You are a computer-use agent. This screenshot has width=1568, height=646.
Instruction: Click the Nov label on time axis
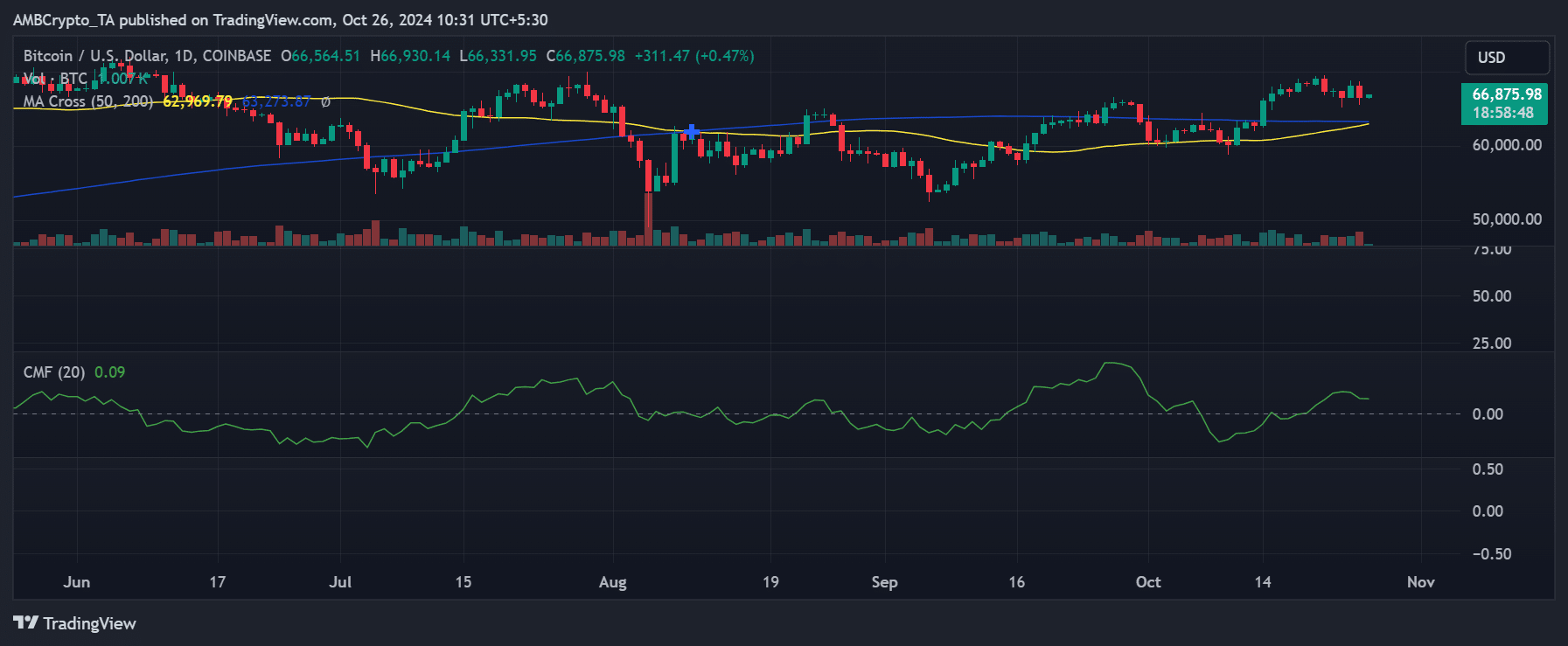pyautogui.click(x=1421, y=582)
